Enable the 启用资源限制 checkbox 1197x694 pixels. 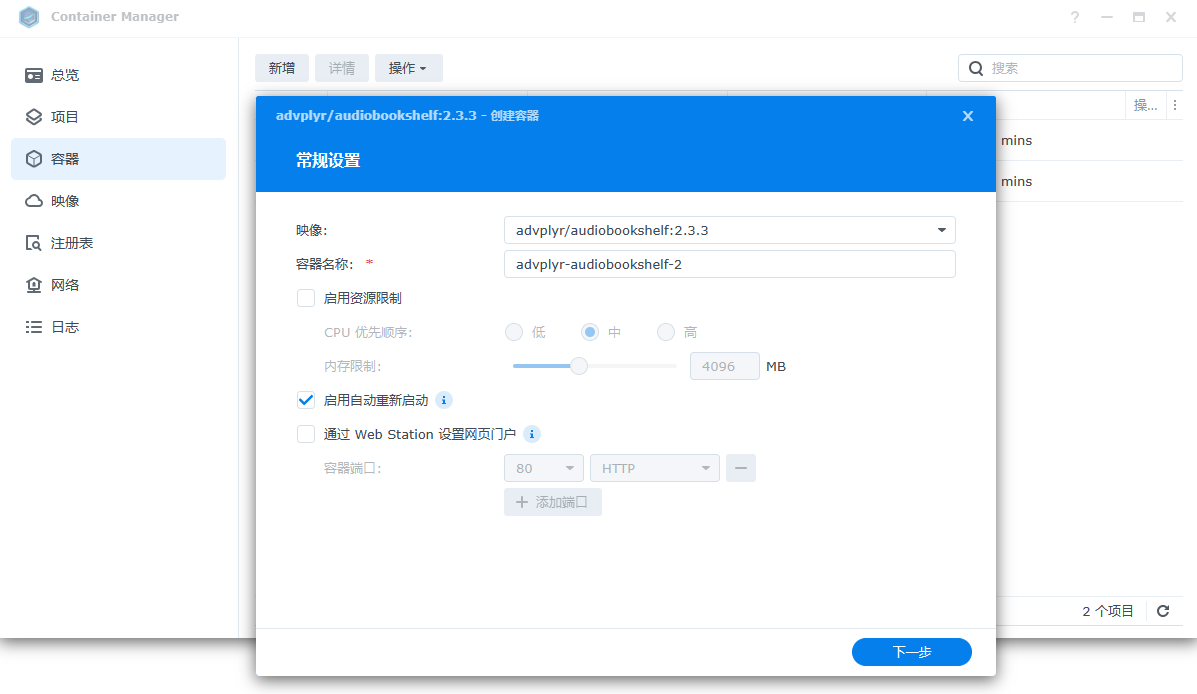point(306,298)
